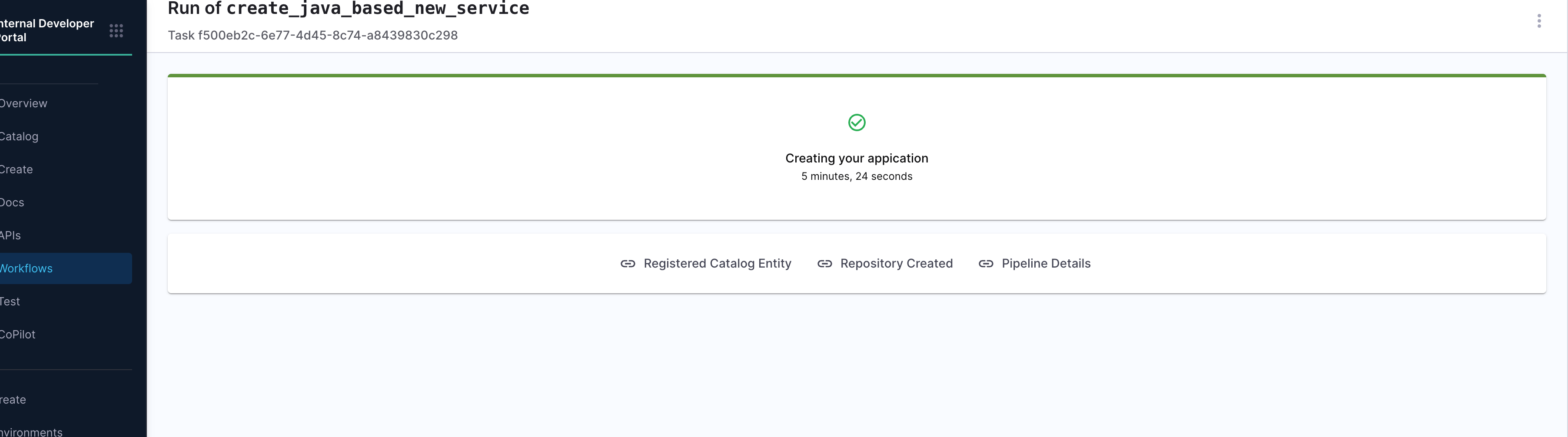
Task: Click the link icon beside Registered Catalog Entity
Action: (x=628, y=264)
